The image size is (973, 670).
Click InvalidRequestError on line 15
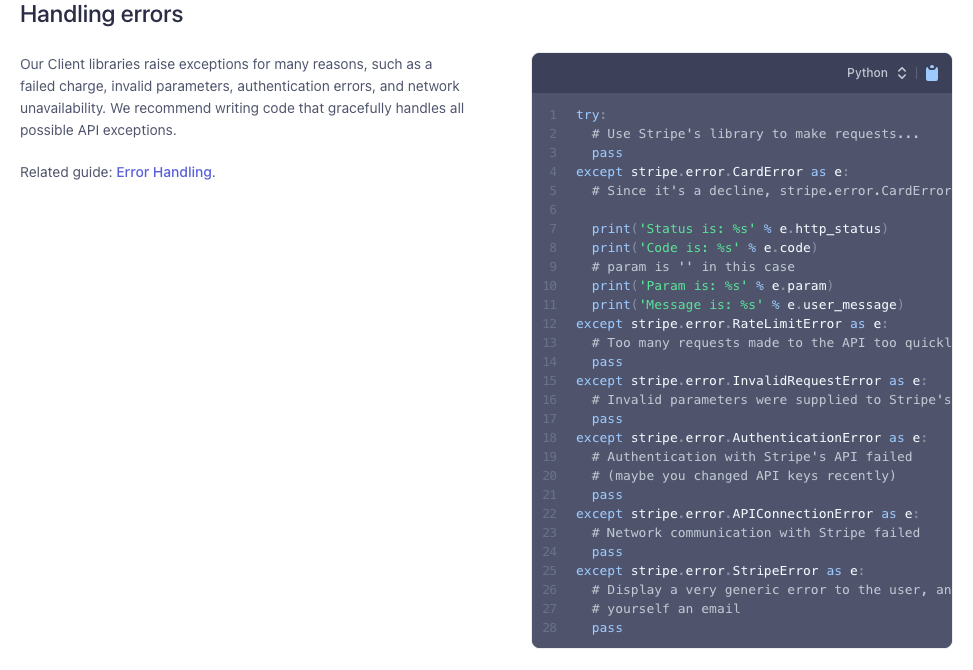(x=807, y=381)
